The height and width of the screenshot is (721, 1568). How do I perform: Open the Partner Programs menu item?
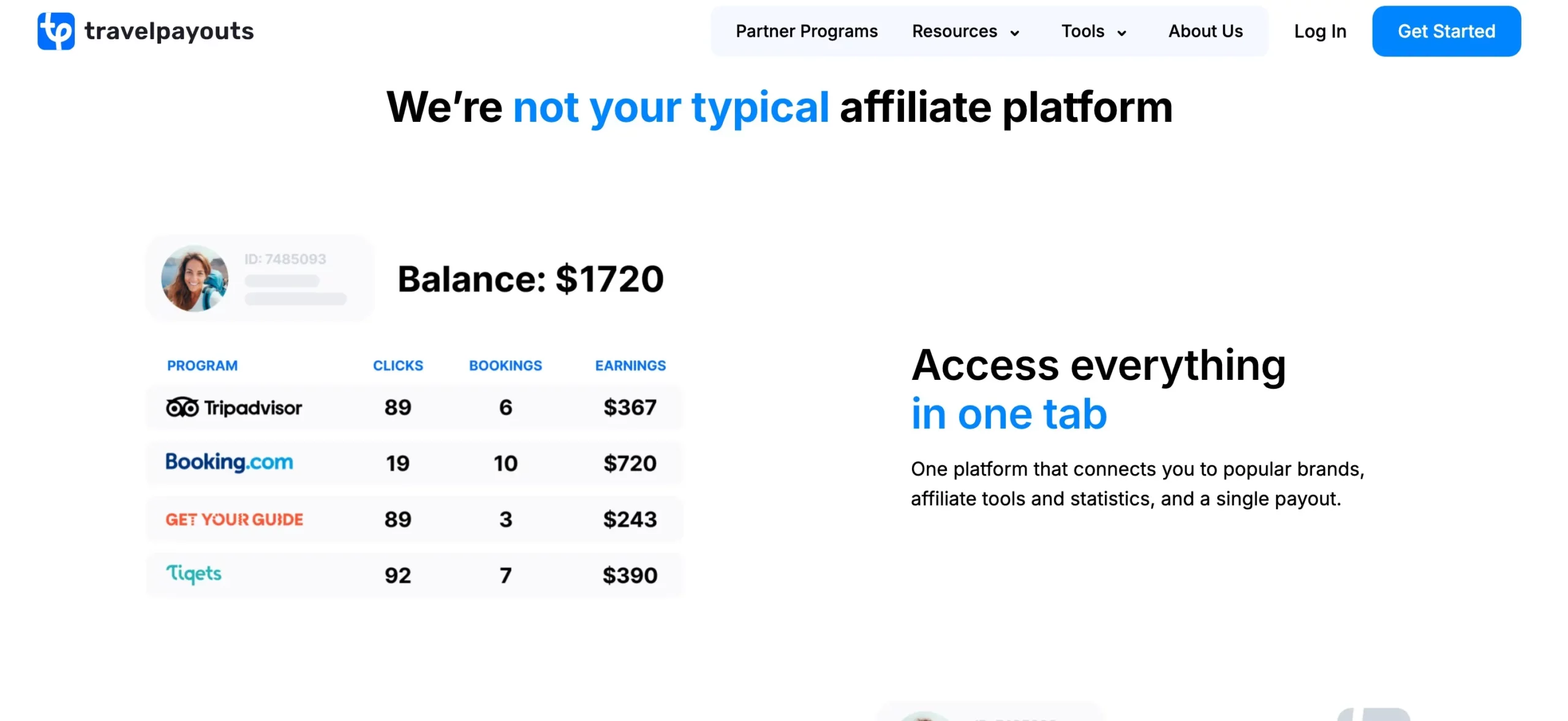click(806, 31)
